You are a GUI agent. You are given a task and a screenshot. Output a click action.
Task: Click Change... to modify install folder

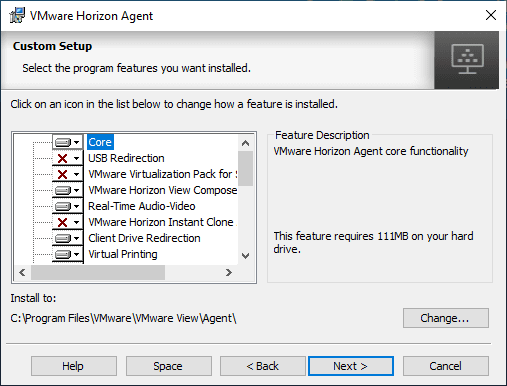[446, 318]
